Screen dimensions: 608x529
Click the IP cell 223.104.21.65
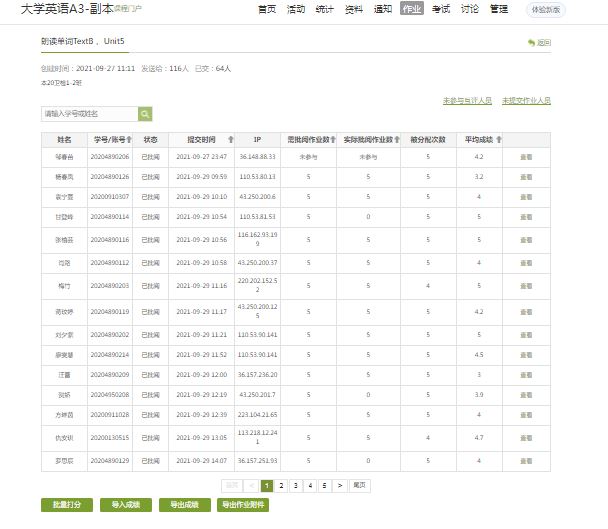[x=257, y=415]
